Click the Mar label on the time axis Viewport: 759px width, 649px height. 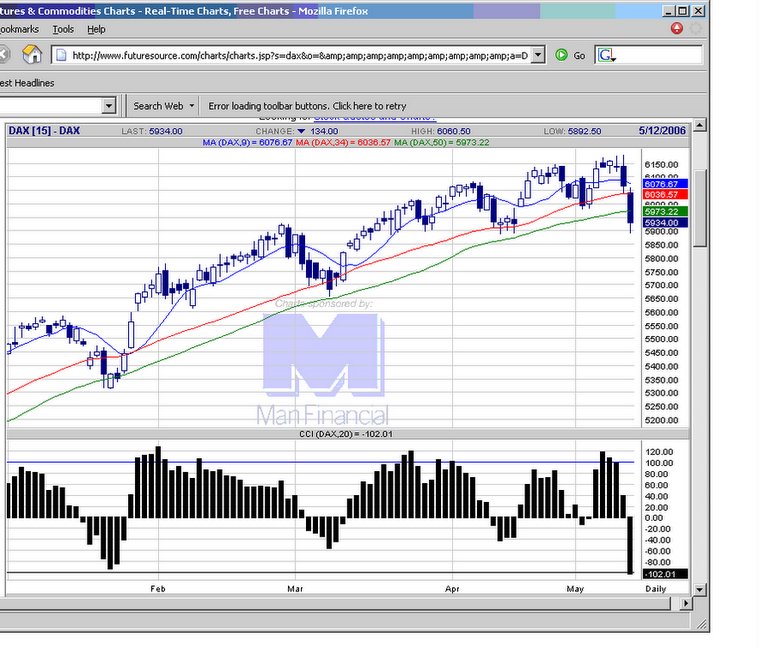point(295,589)
